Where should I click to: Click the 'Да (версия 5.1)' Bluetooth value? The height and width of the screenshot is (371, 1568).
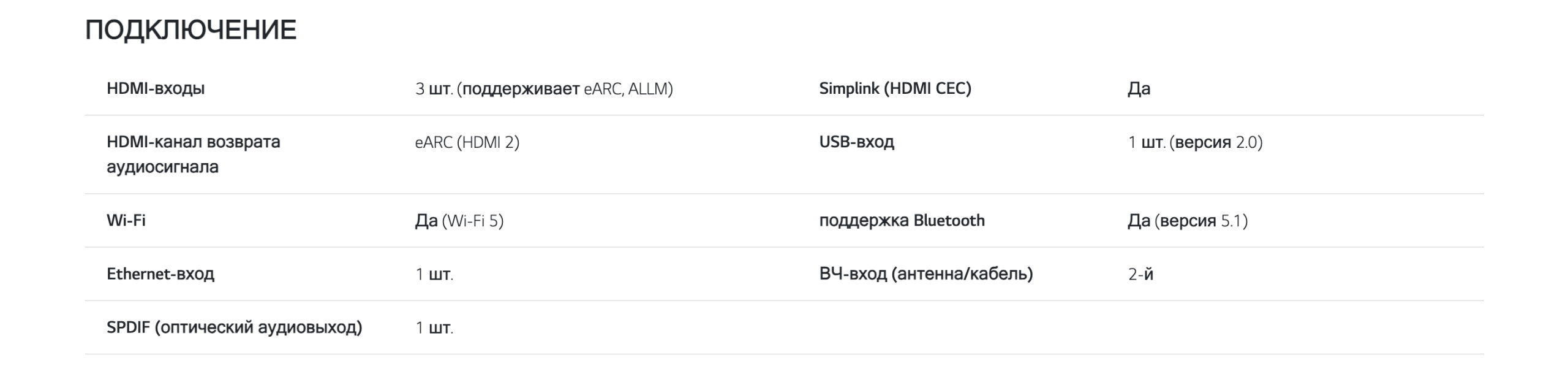click(x=1187, y=221)
